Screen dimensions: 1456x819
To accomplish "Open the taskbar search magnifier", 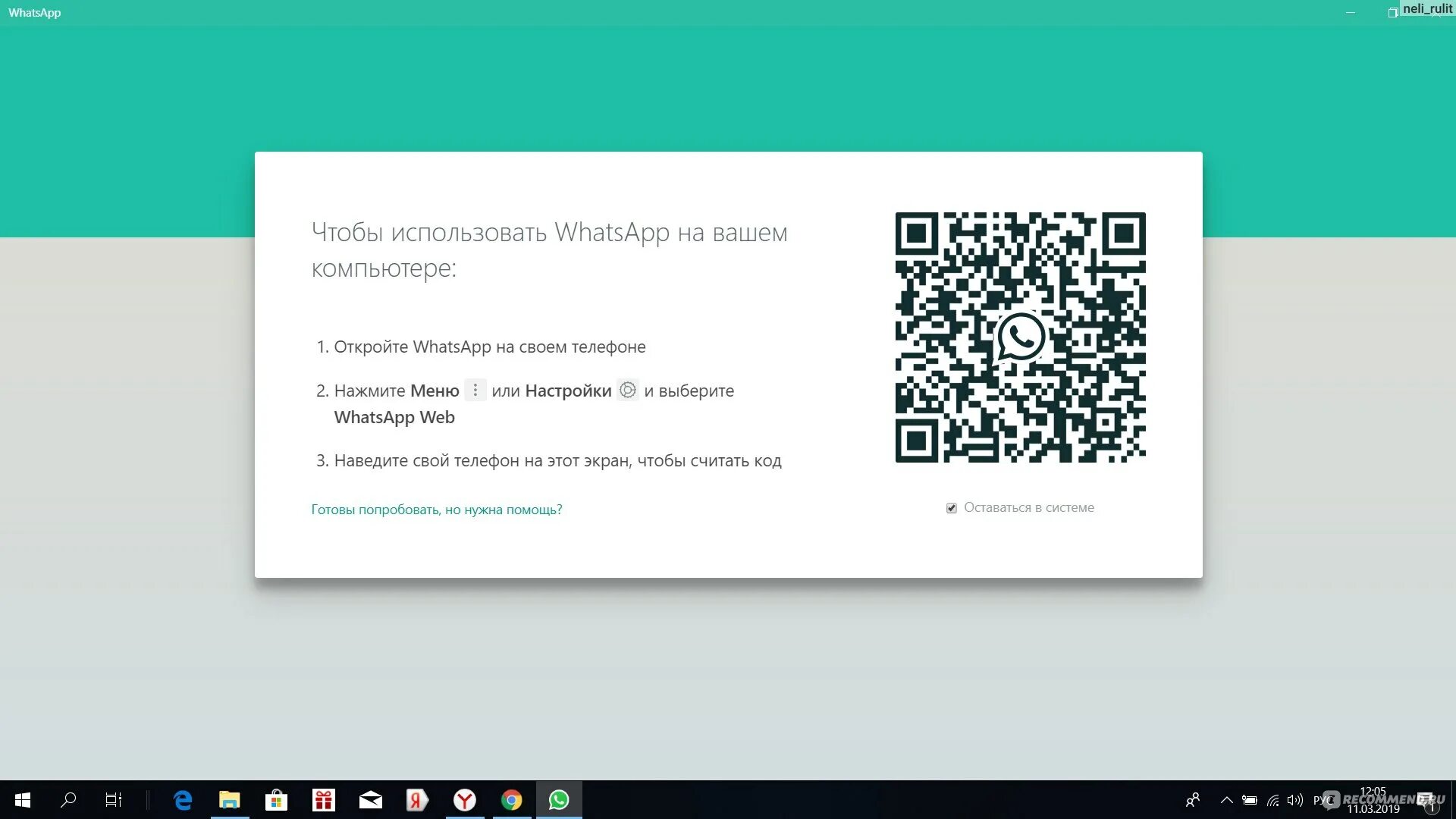I will (68, 800).
